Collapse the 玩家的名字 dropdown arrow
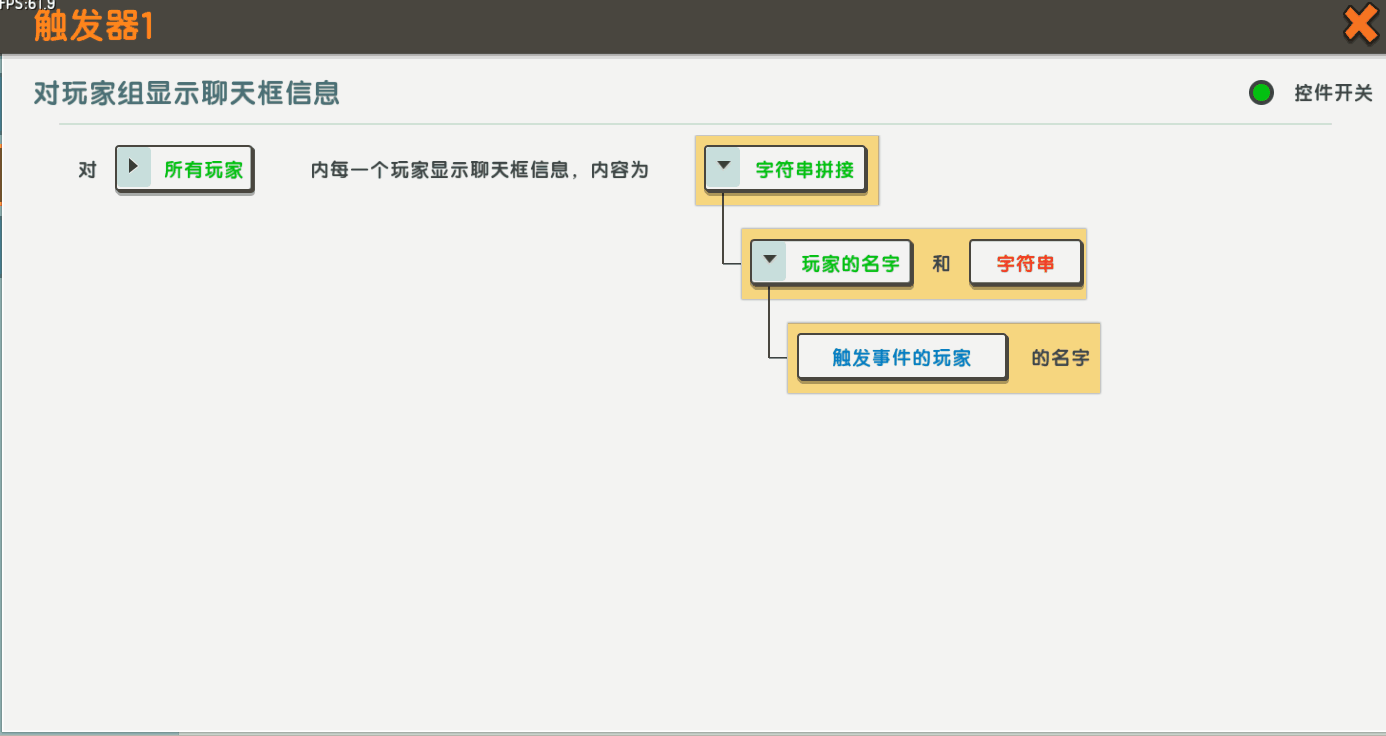 pos(769,262)
